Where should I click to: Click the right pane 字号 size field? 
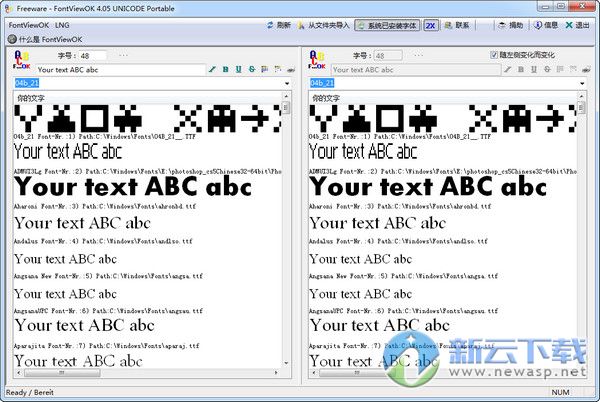point(388,56)
